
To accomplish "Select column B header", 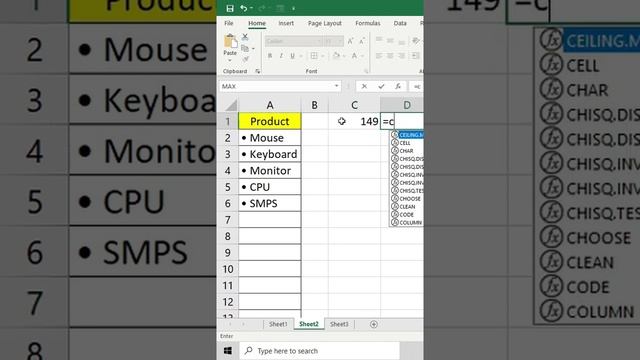I will tap(315, 105).
